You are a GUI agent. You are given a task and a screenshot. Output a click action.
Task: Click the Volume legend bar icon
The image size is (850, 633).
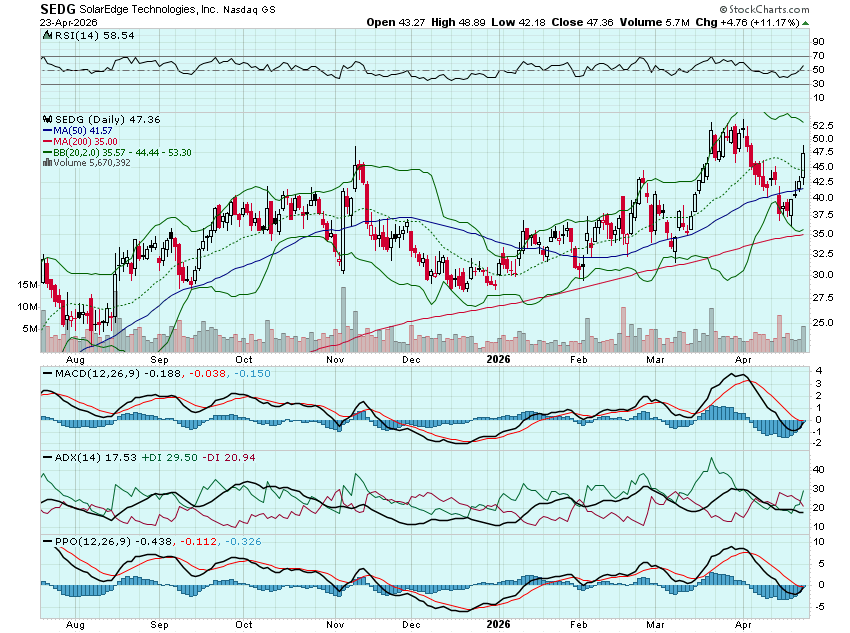(46, 163)
